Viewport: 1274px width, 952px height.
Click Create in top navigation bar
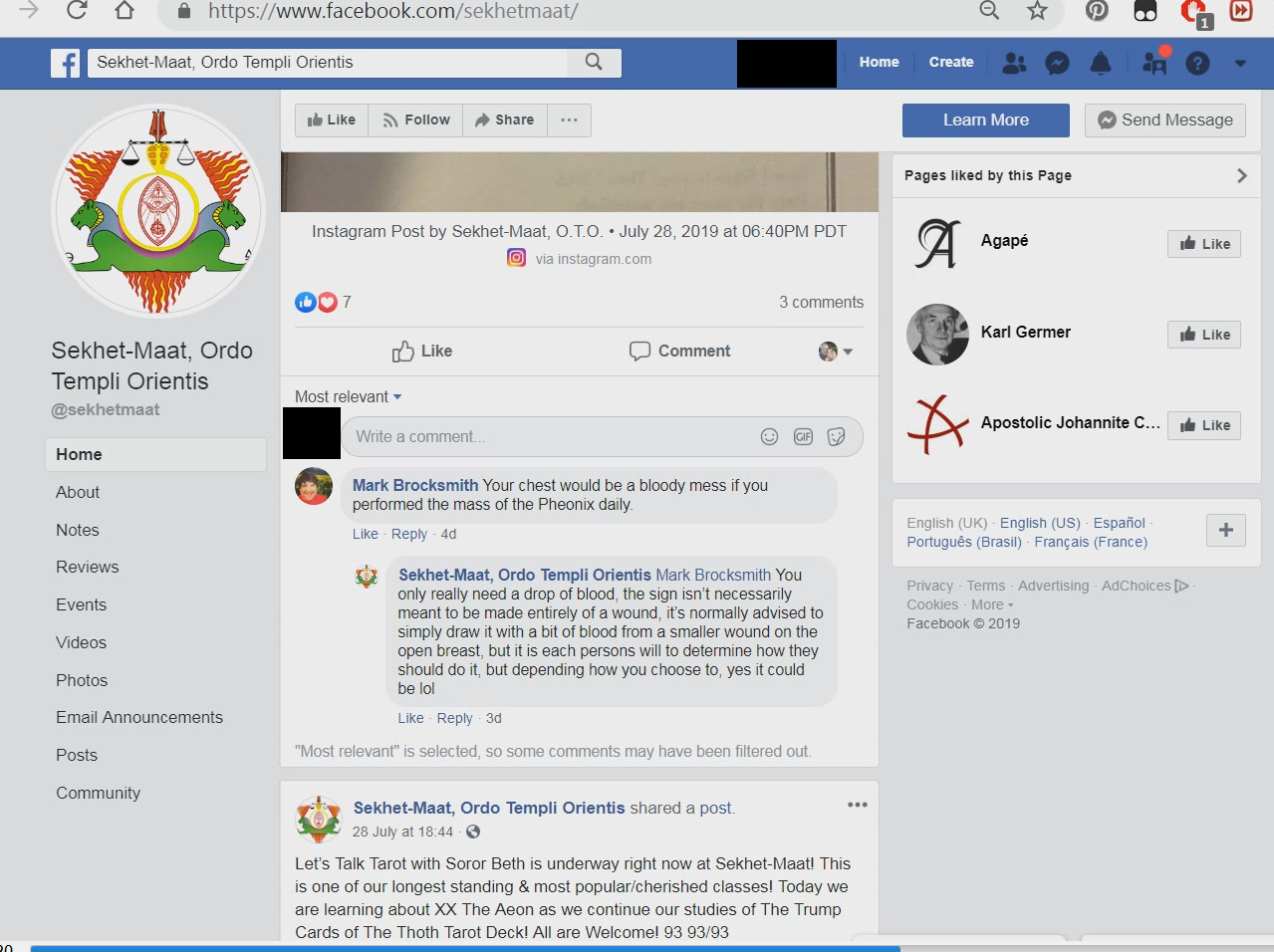coord(951,62)
